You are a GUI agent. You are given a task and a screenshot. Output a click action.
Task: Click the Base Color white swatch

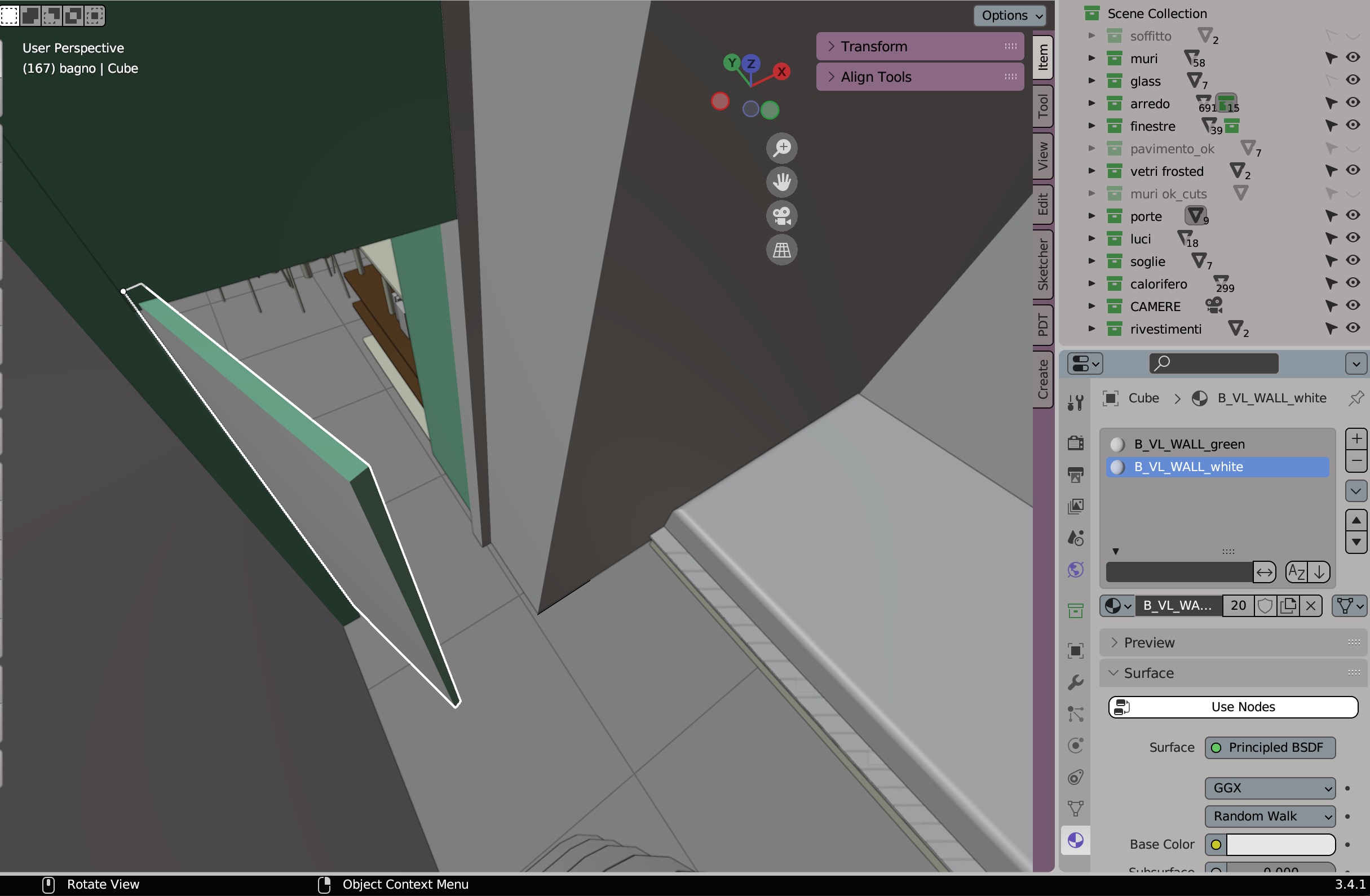coord(1280,844)
